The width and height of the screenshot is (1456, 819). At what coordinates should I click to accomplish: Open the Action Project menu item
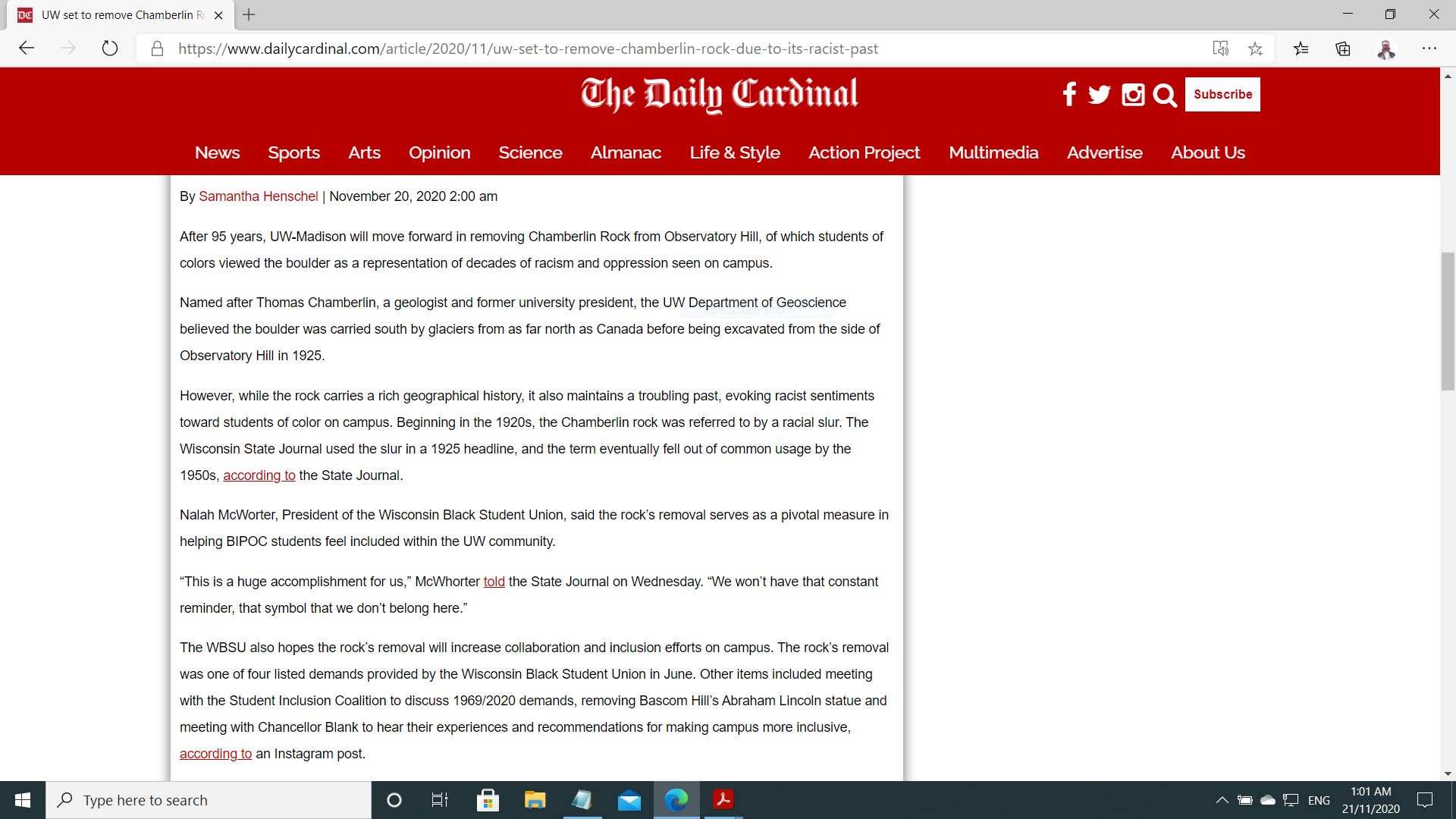pyautogui.click(x=864, y=152)
